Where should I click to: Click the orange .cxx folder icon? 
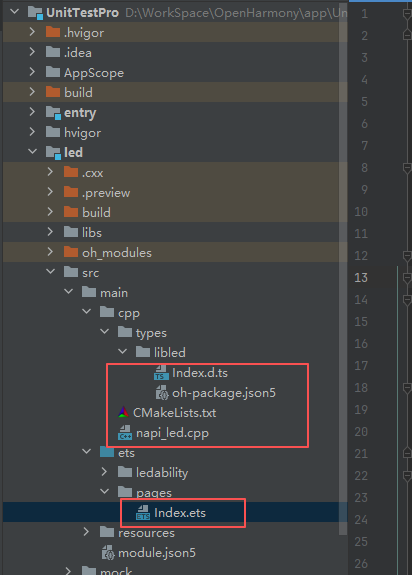pos(71,172)
